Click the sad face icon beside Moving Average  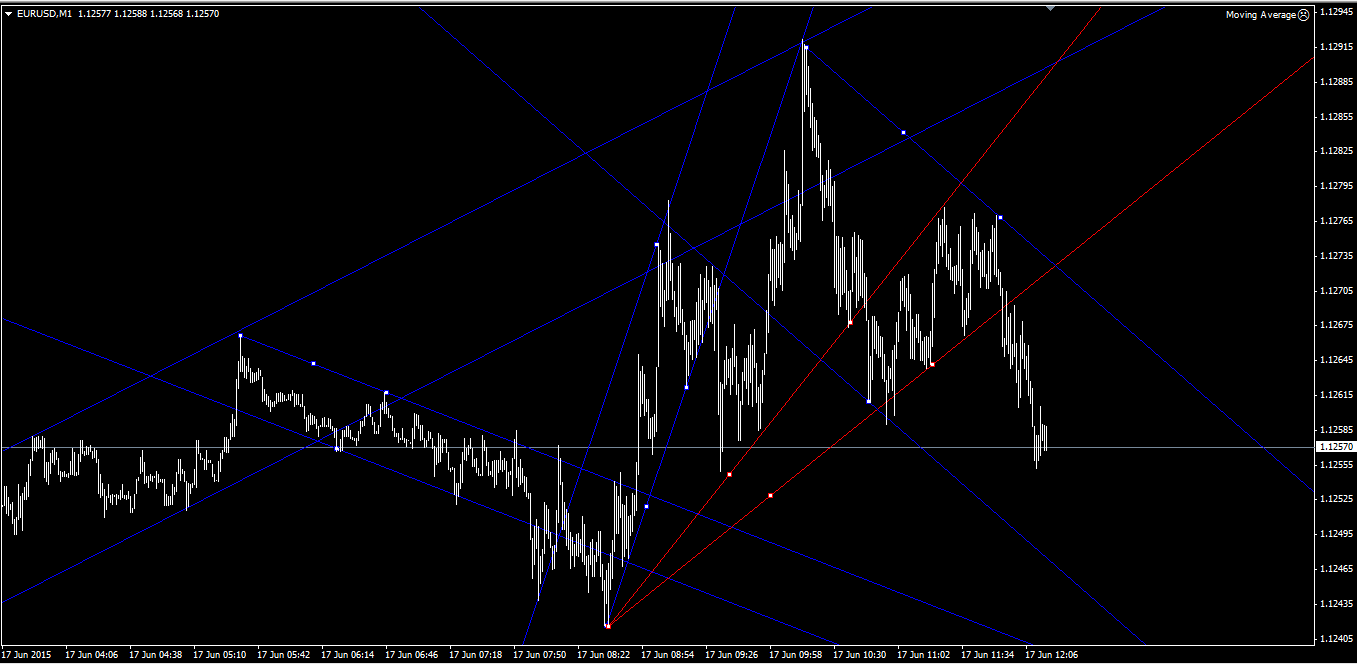1304,15
